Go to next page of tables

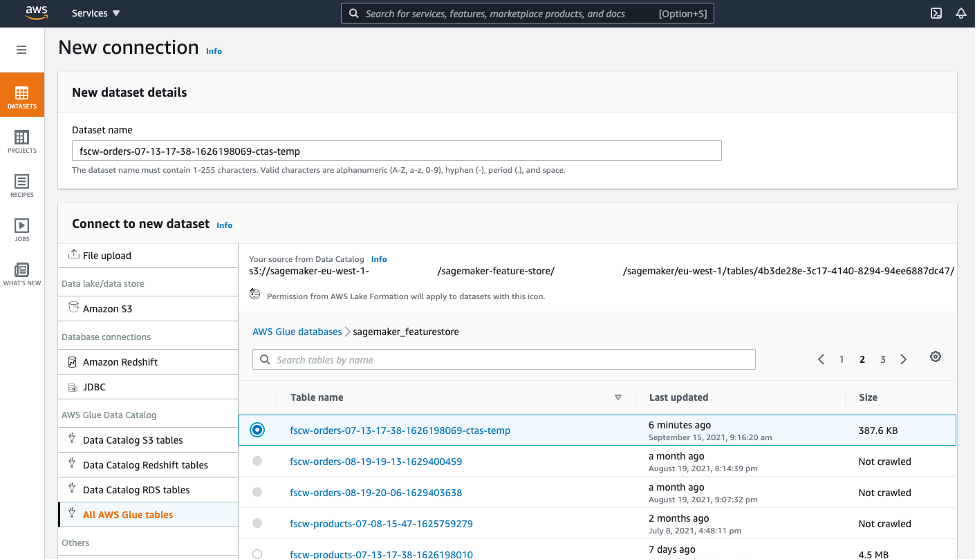[x=903, y=359]
